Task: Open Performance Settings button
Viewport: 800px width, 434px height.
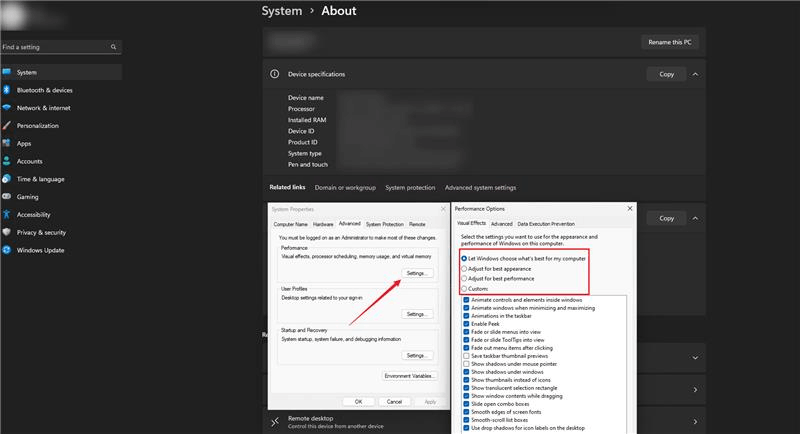Action: point(416,273)
